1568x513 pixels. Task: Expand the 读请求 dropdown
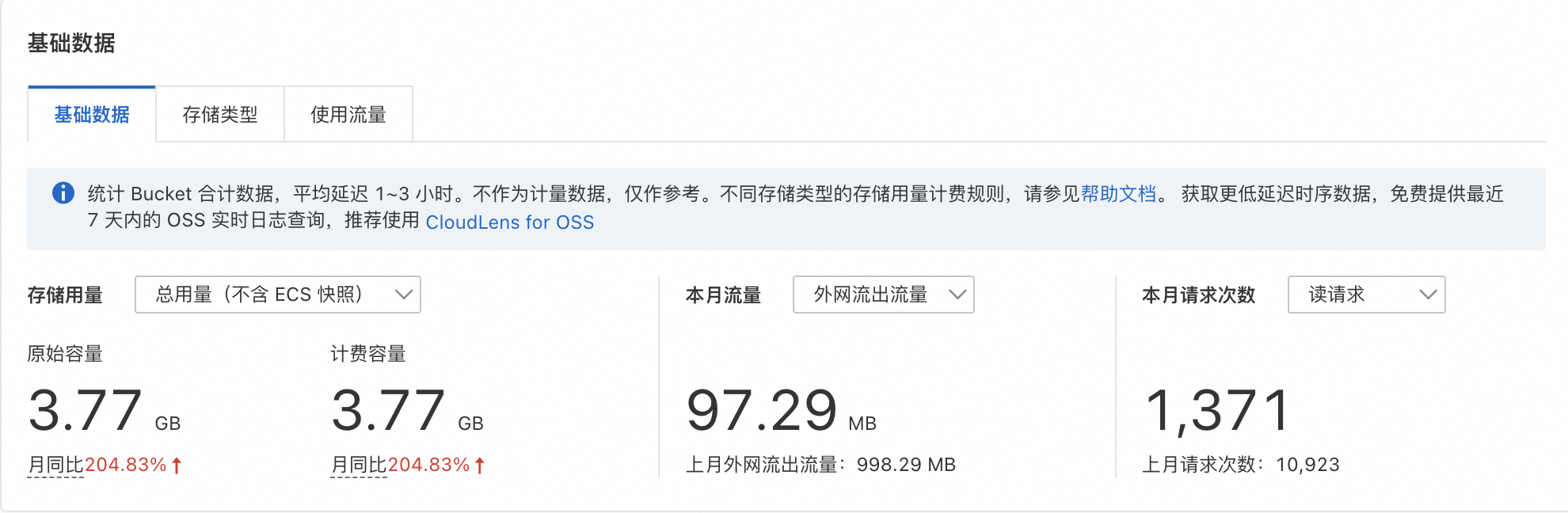point(1366,294)
